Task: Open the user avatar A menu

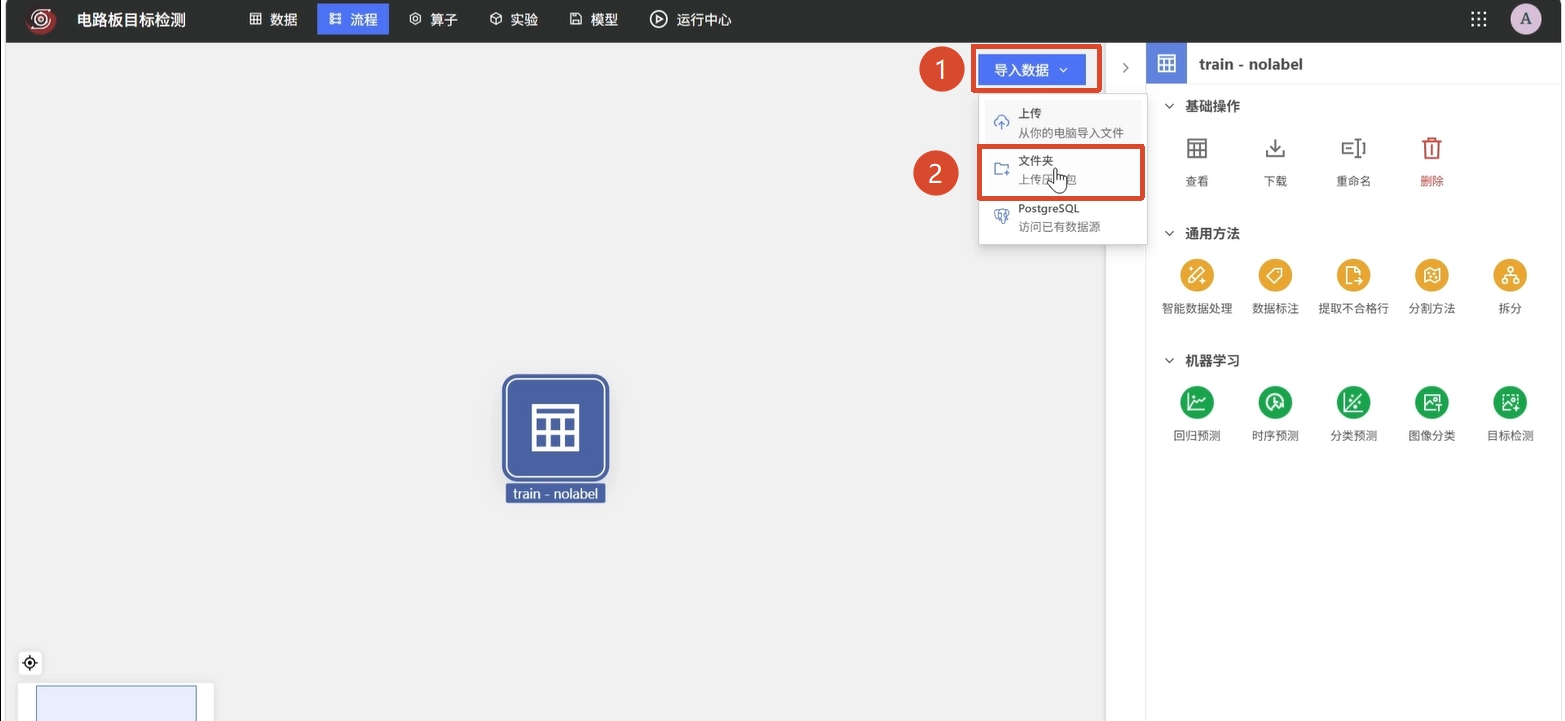Action: (1526, 19)
